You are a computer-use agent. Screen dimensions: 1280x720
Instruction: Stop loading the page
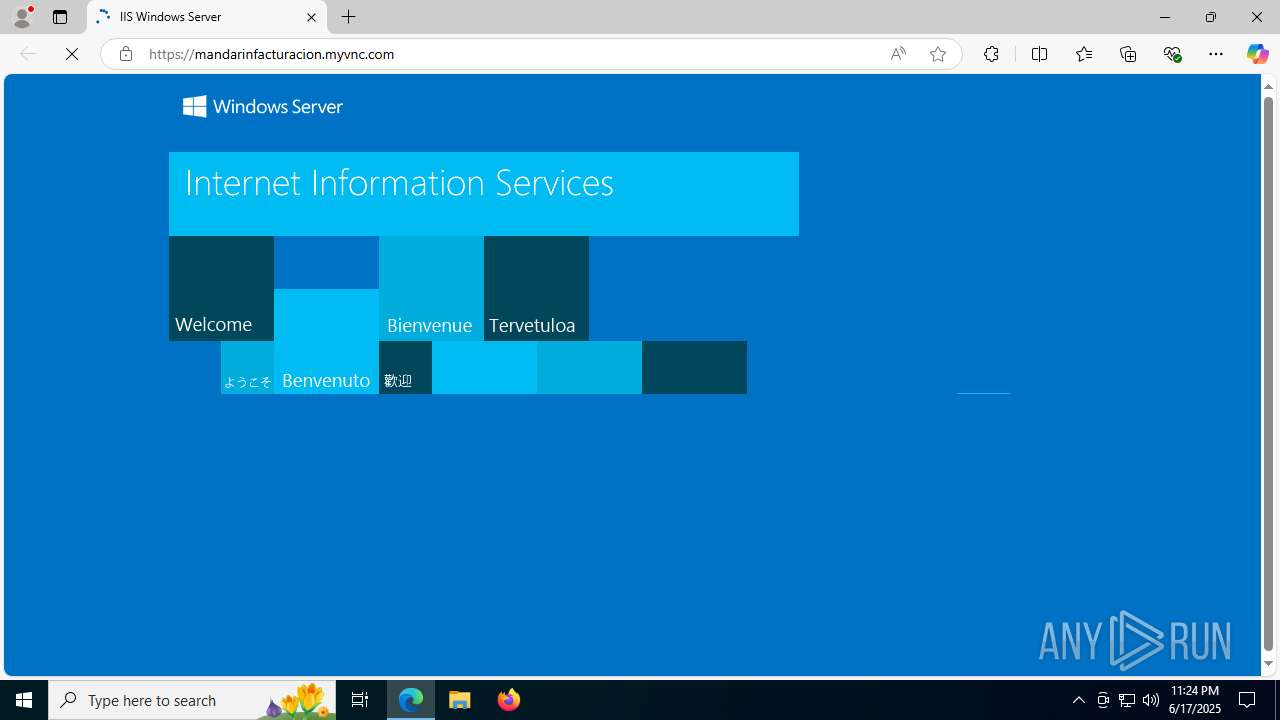coord(72,54)
